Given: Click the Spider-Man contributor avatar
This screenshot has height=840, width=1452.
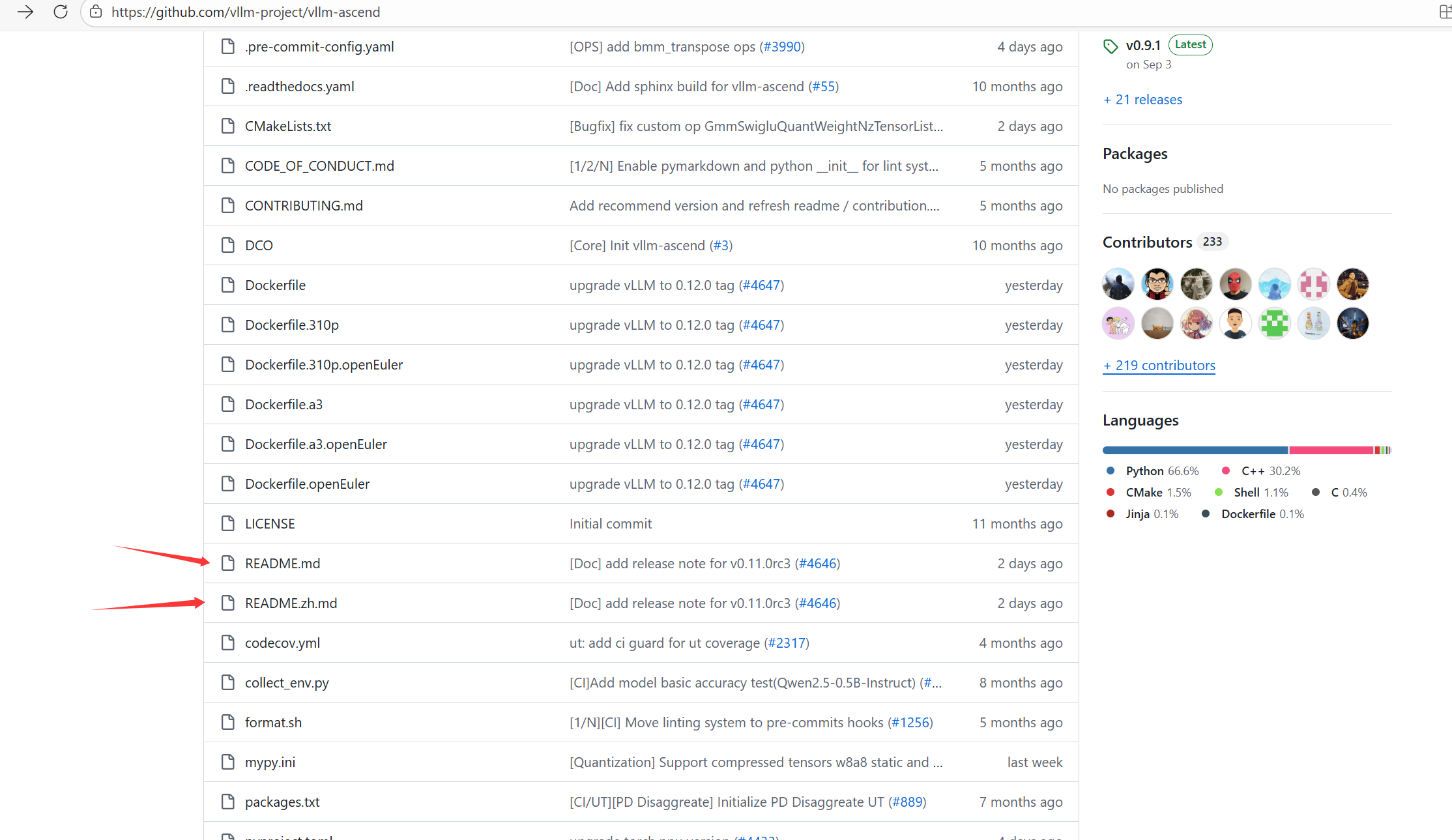Looking at the screenshot, I should 1236,284.
